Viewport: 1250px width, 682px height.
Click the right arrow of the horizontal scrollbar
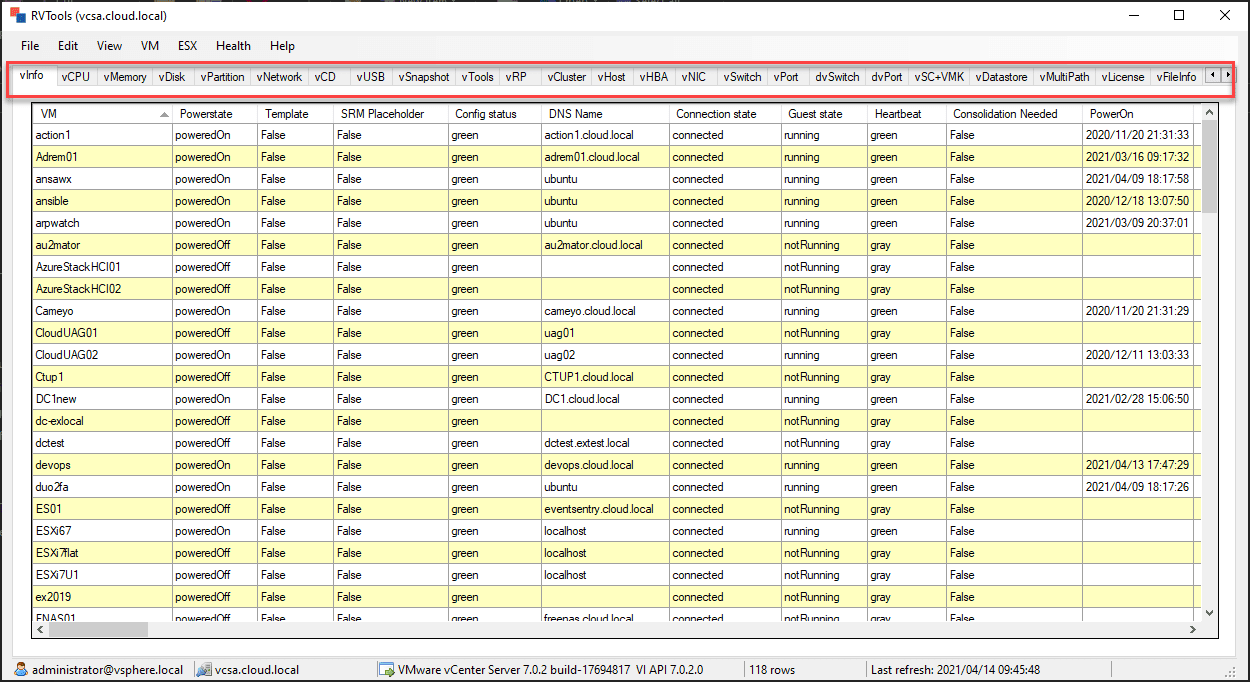[1192, 630]
